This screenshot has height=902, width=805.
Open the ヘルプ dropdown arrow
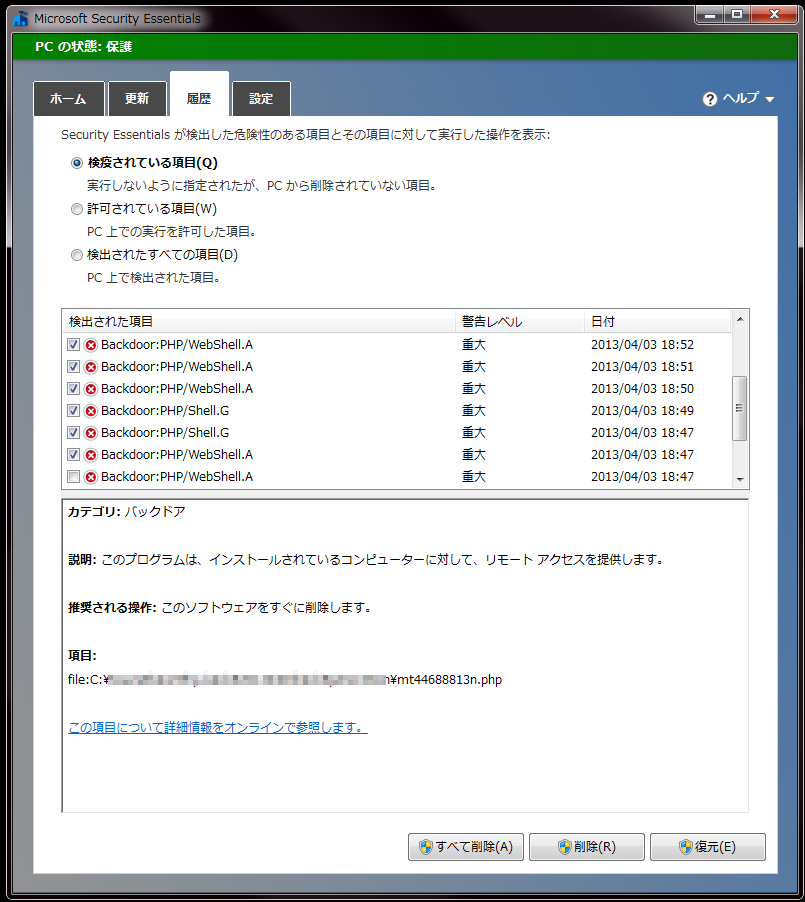(769, 100)
